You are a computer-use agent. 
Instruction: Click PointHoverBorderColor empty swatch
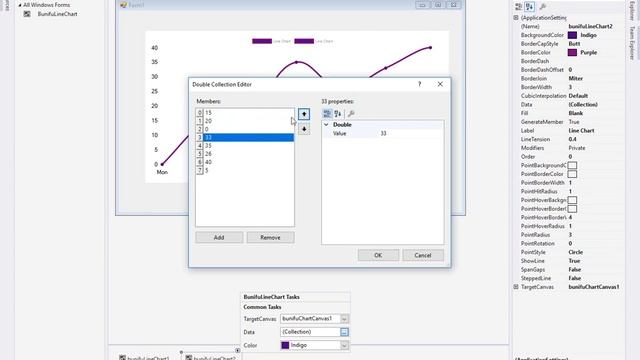click(x=572, y=209)
